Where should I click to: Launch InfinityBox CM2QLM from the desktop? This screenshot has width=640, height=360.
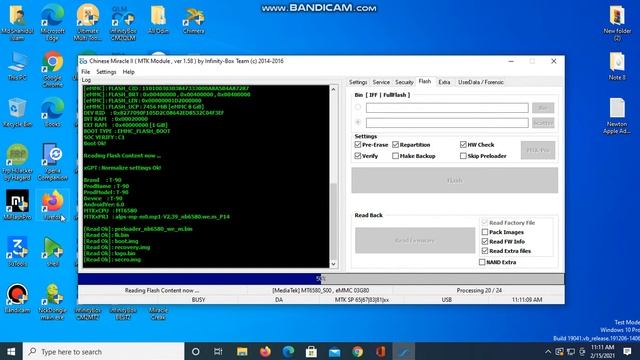123,23
